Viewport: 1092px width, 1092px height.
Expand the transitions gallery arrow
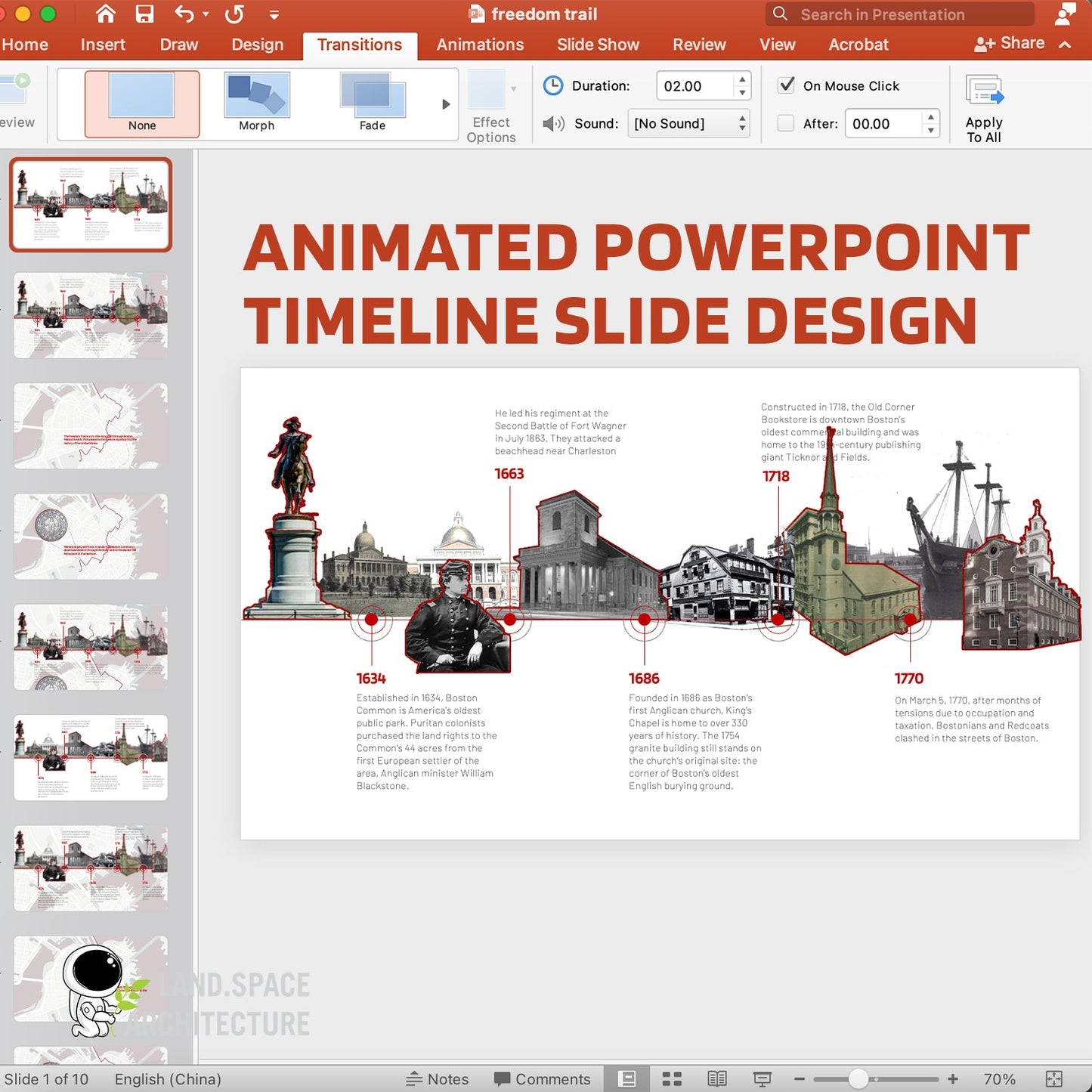446,104
